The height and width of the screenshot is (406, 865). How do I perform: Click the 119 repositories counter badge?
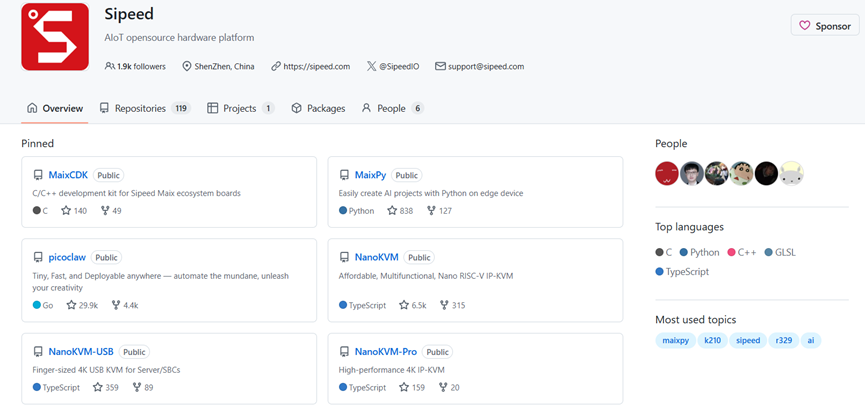[181, 109]
